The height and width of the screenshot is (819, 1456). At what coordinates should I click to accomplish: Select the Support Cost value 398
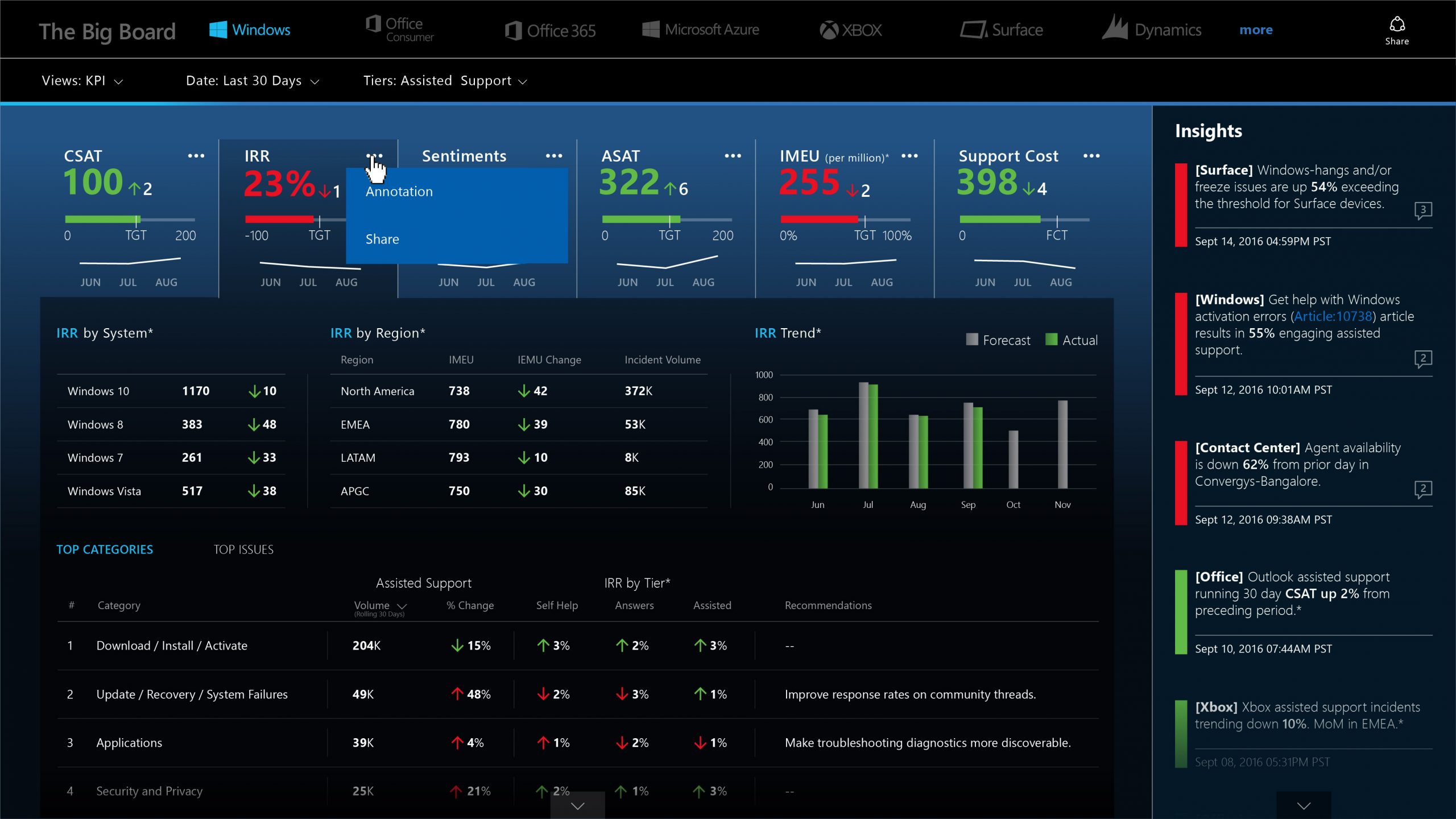(987, 182)
